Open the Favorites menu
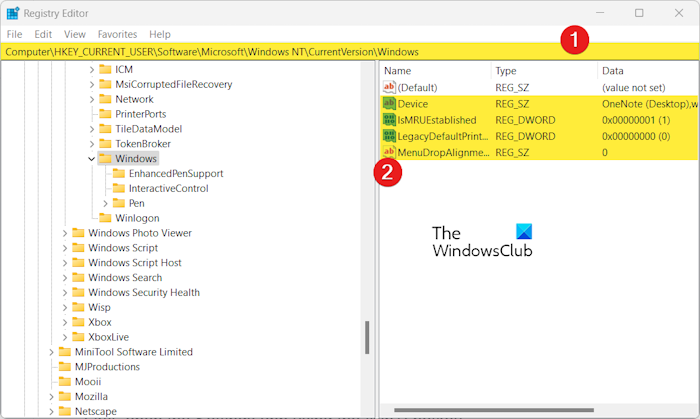 tap(117, 34)
